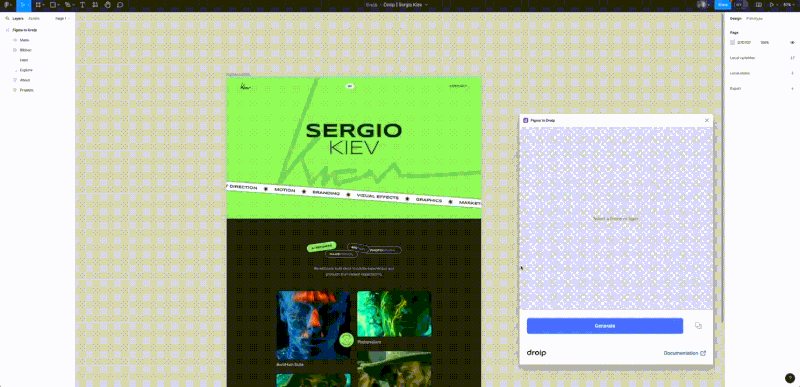Screen dimensions: 800x387
Task: Add a local style with plus
Action: (792, 73)
